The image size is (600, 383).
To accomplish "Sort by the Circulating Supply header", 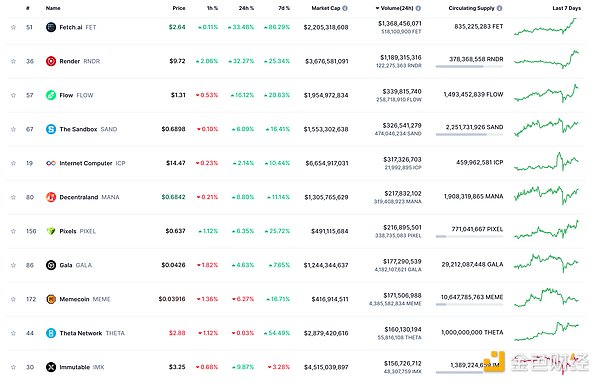I will point(471,8).
